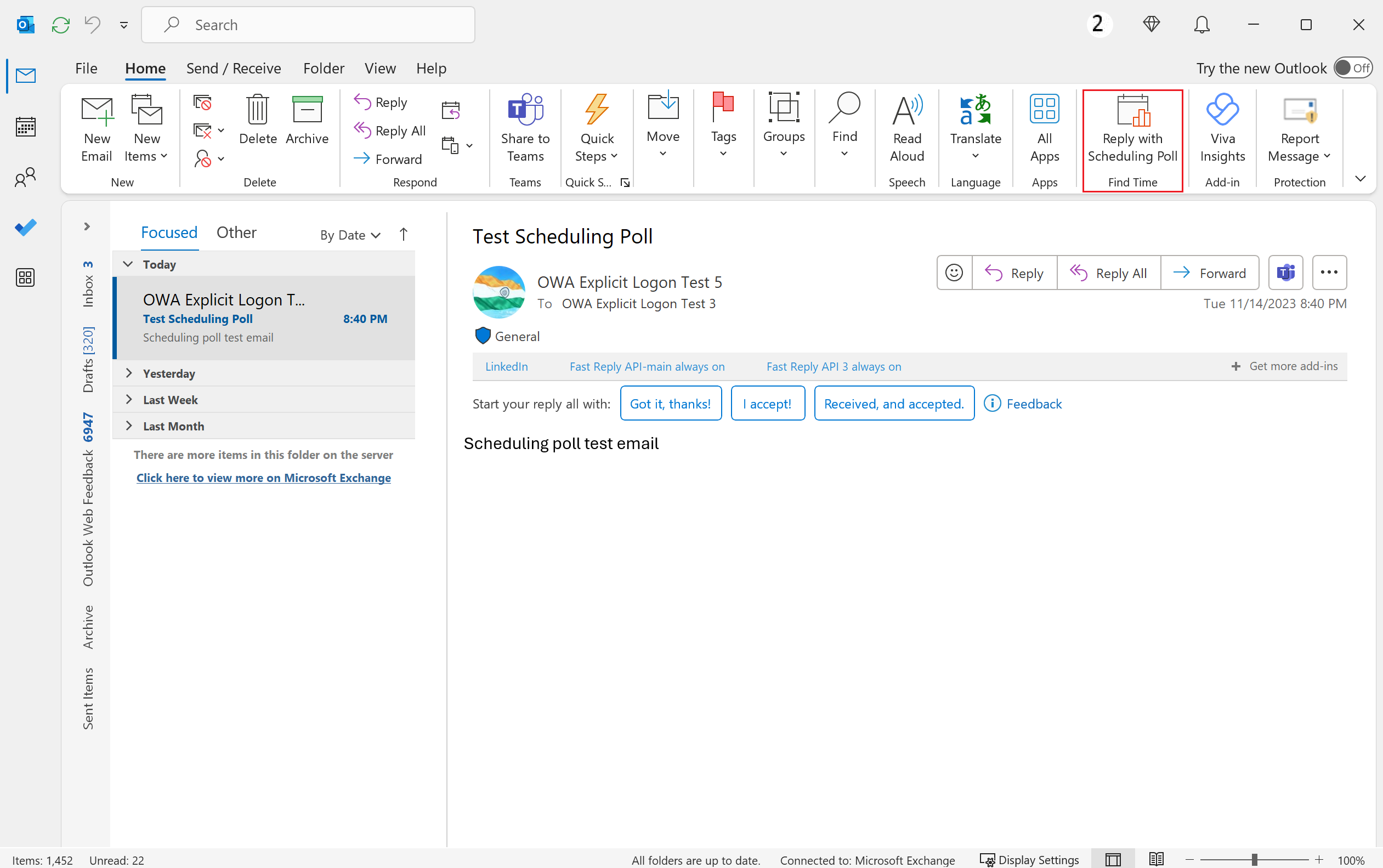Click the Windows notification bell icon
Screen dimensions: 1383x868
pos(1201,24)
